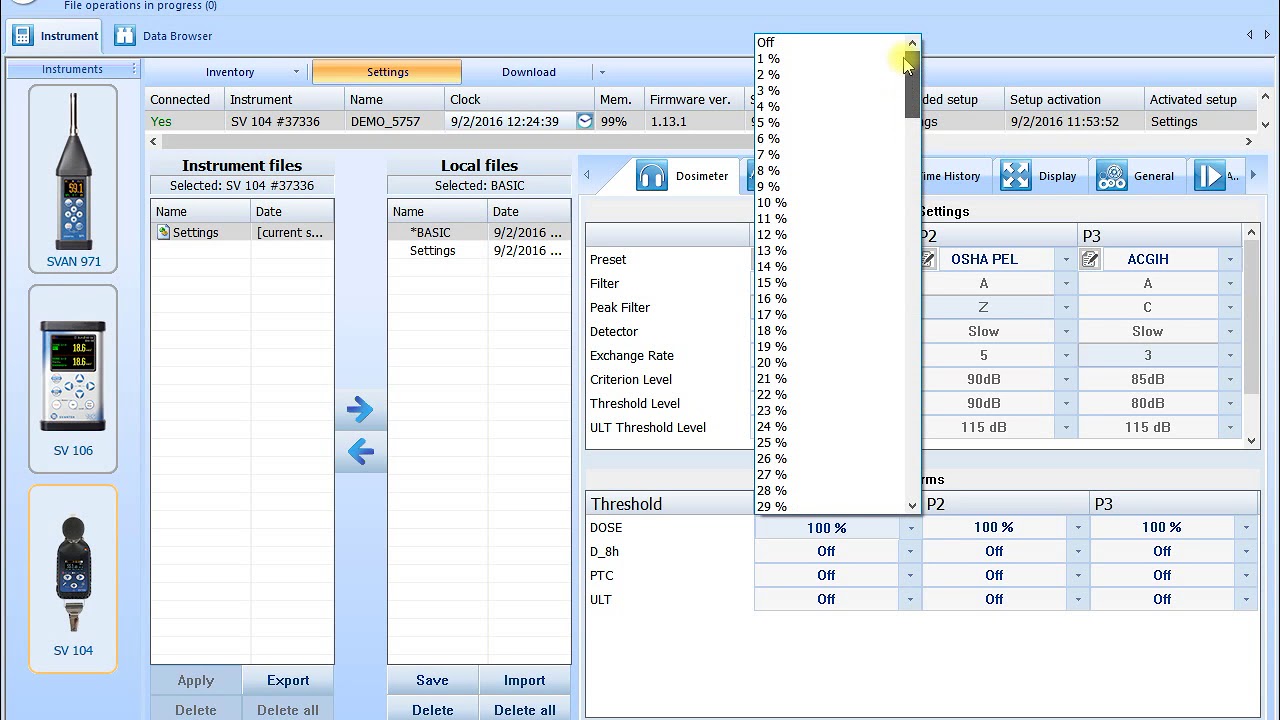
Task: Open the P3 DOSE 100 % dropdown
Action: 1246,528
